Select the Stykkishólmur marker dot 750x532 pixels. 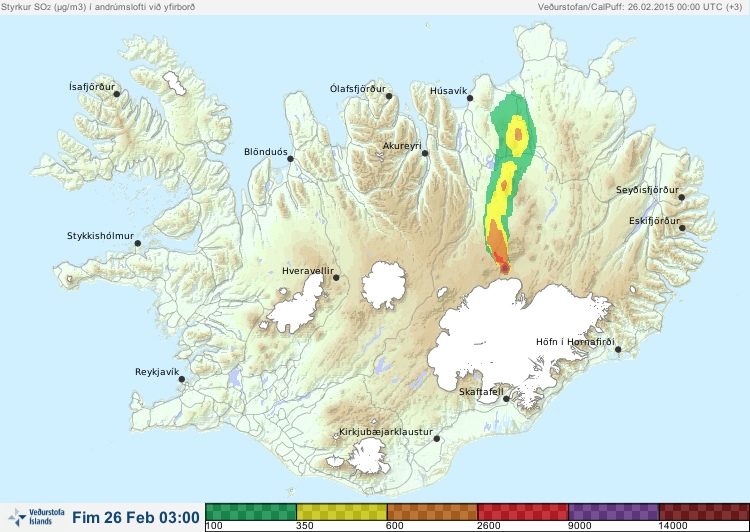click(138, 244)
